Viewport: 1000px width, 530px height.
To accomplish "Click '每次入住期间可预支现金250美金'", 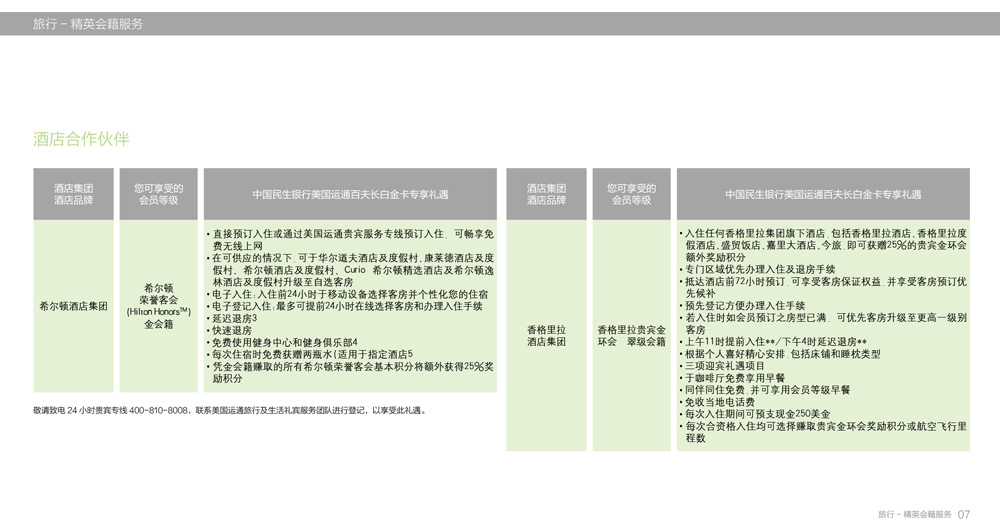I will [755, 415].
